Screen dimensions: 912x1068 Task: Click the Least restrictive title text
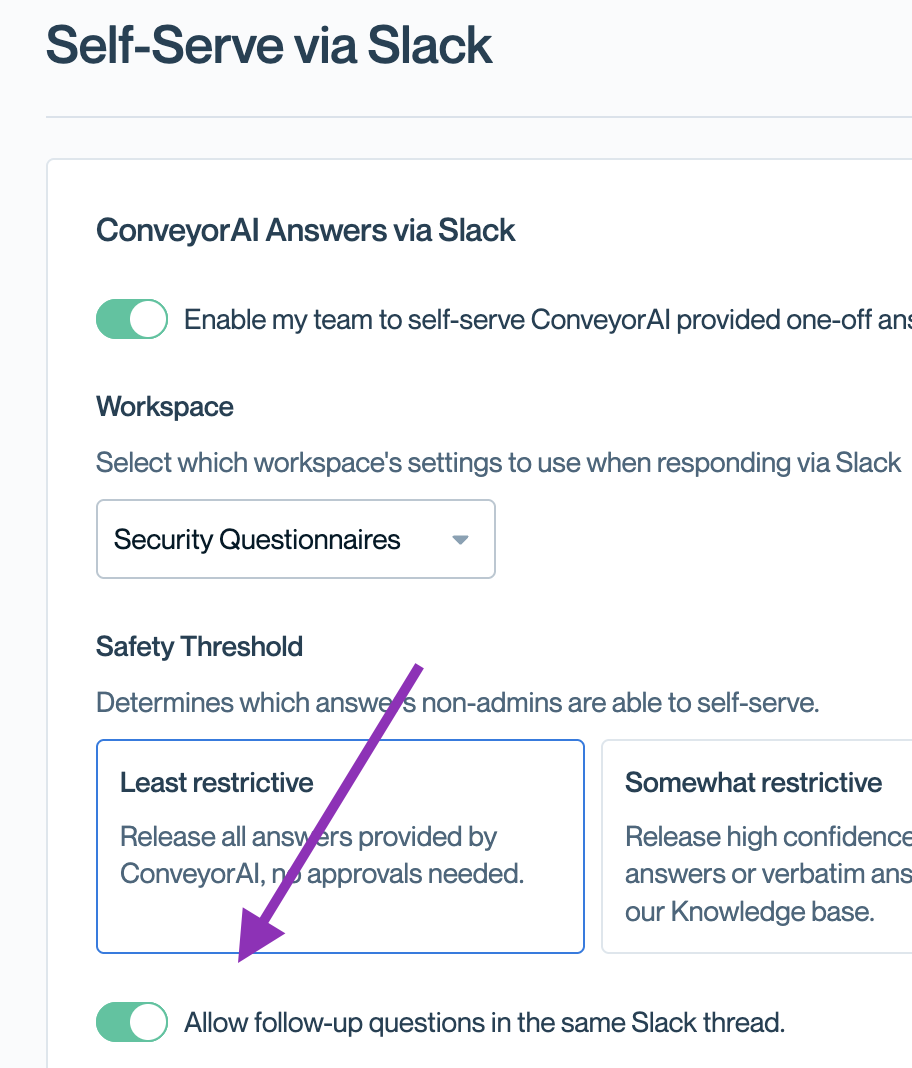(x=217, y=783)
